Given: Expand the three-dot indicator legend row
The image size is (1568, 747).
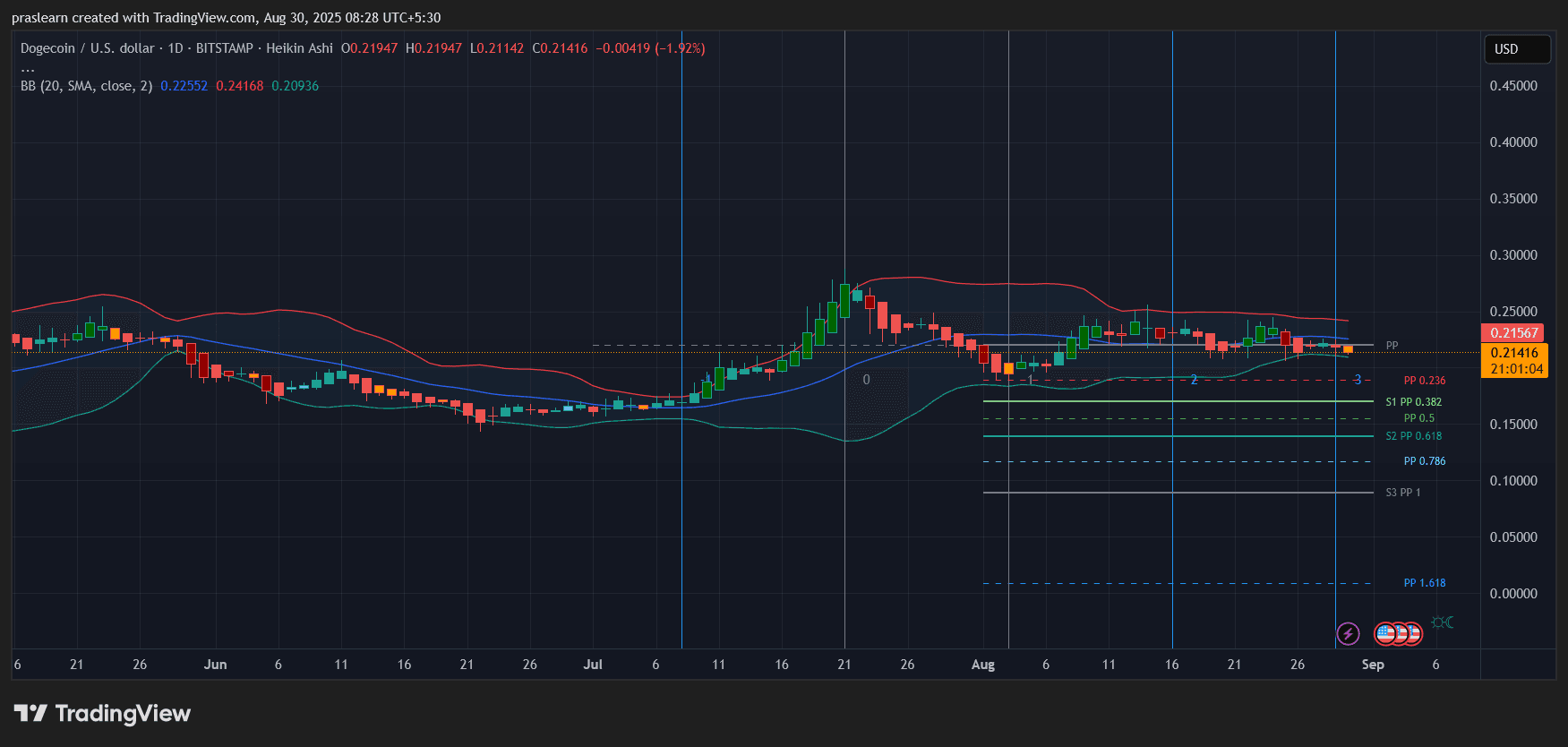Looking at the screenshot, I should [x=28, y=68].
